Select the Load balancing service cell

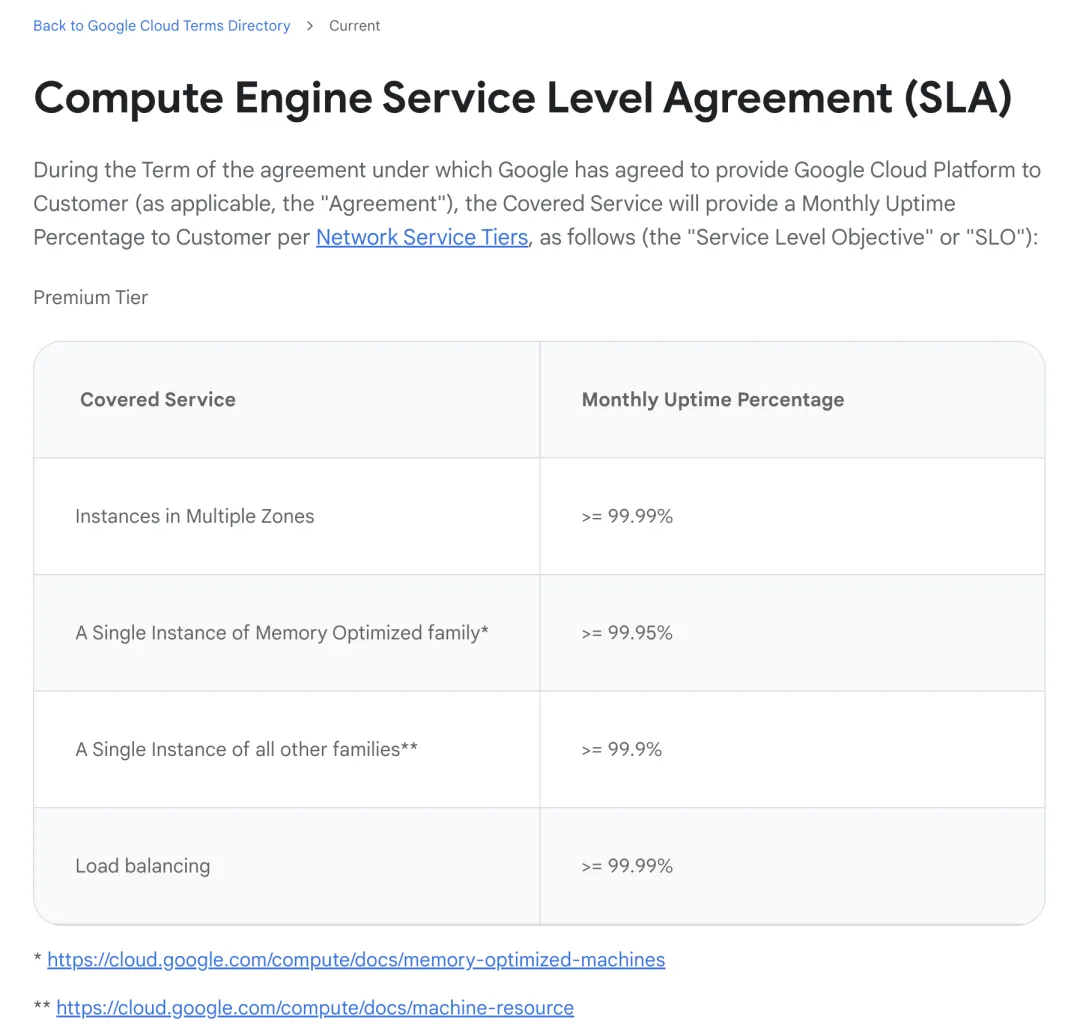coord(143,866)
